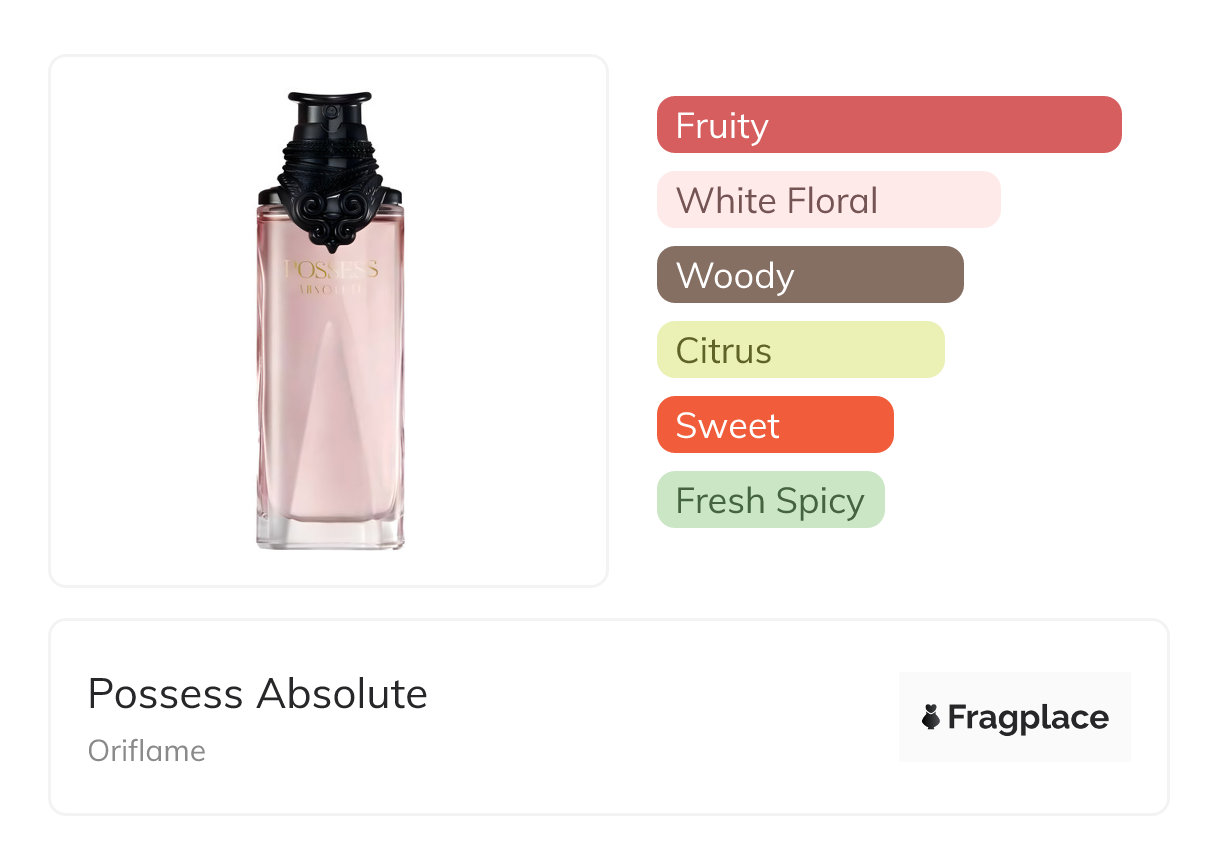Click the Fragplace wordmark text
Image resolution: width=1218 pixels, height=864 pixels.
pyautogui.click(x=1028, y=717)
